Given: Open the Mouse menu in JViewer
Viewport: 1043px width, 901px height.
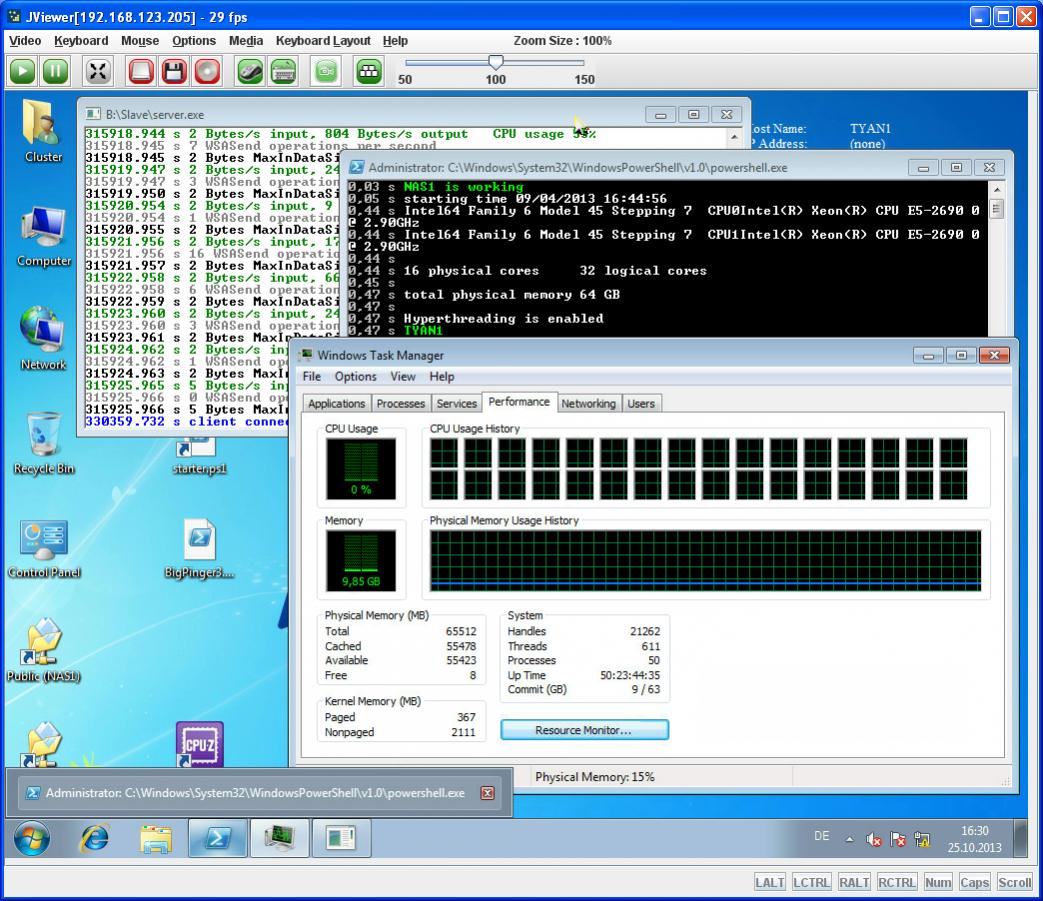Looking at the screenshot, I should (140, 41).
